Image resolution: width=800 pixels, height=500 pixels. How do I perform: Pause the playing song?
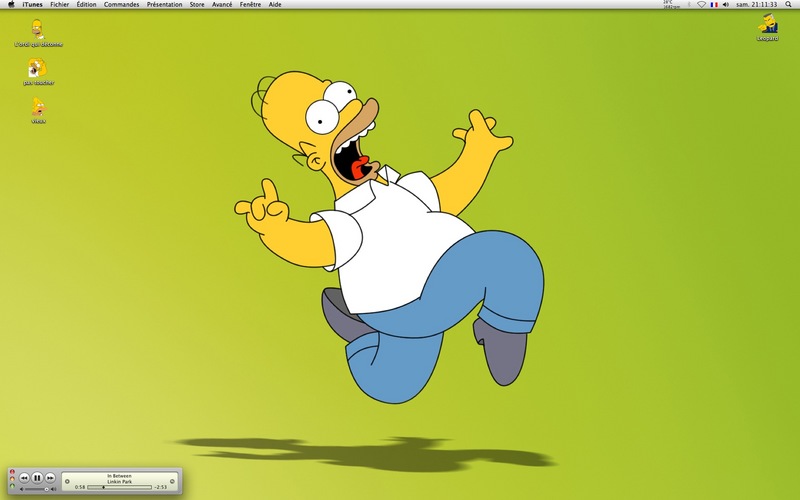pos(37,478)
